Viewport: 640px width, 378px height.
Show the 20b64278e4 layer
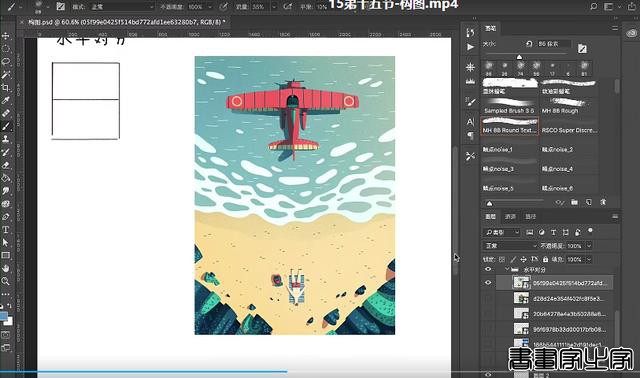coord(488,314)
